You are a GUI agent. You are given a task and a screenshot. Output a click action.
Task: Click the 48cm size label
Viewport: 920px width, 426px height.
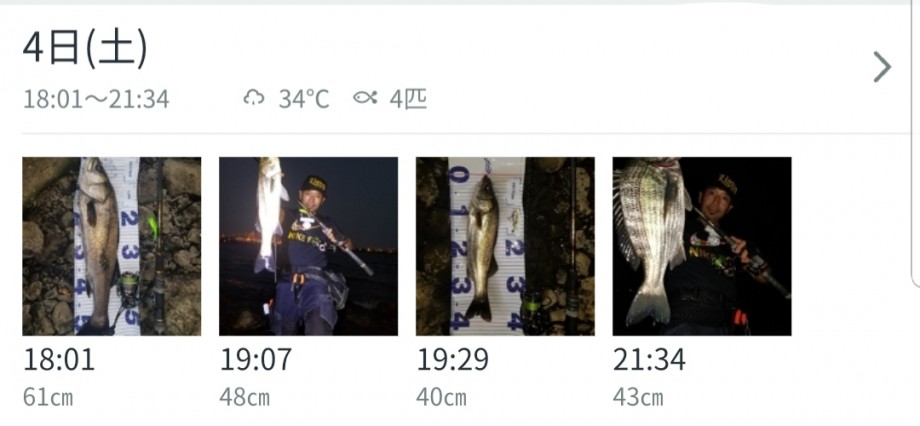tap(245, 397)
